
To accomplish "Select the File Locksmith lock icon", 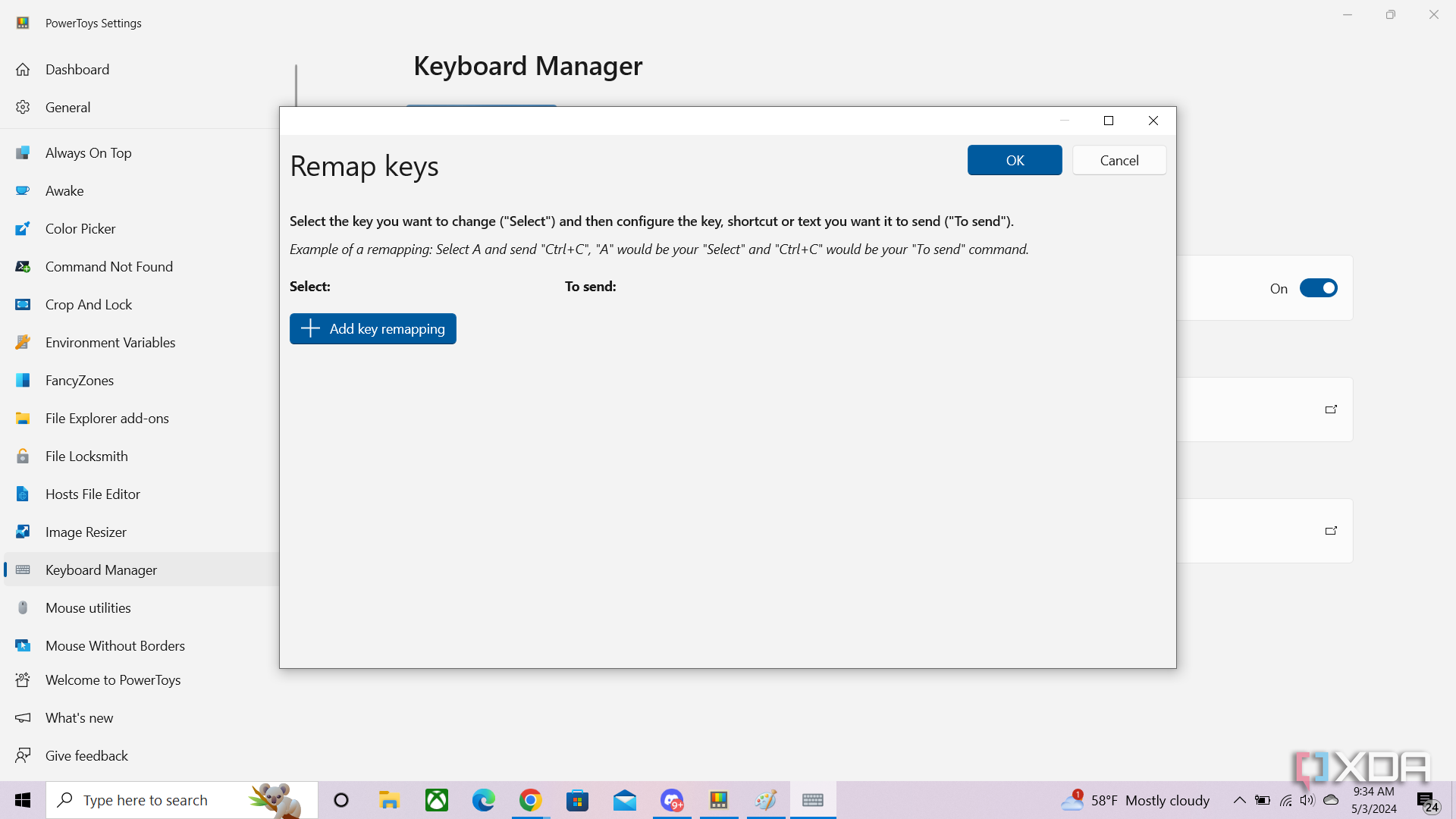I will 23,456.
